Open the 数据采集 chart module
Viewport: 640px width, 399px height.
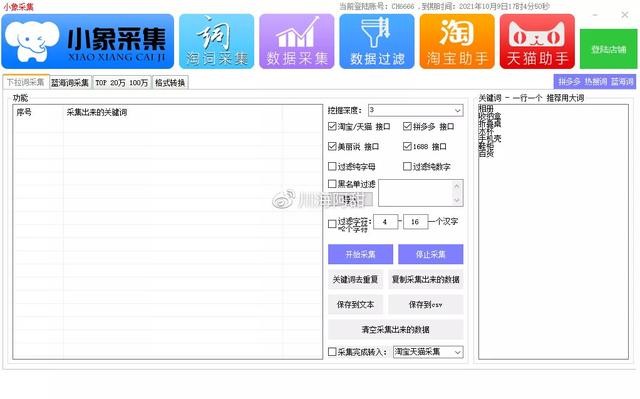pyautogui.click(x=297, y=41)
